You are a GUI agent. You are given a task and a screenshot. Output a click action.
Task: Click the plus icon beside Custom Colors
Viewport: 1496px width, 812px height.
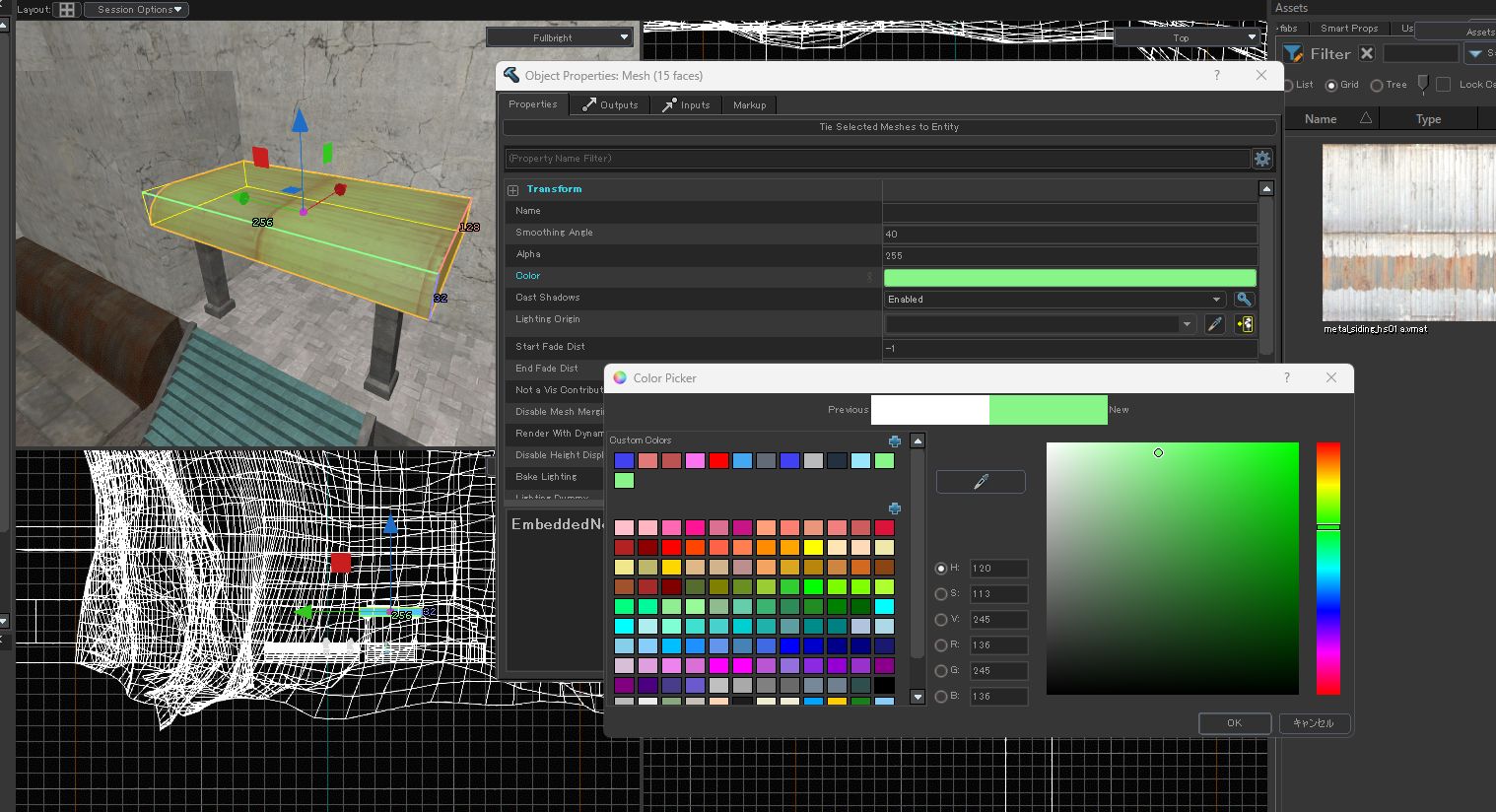[x=894, y=441]
